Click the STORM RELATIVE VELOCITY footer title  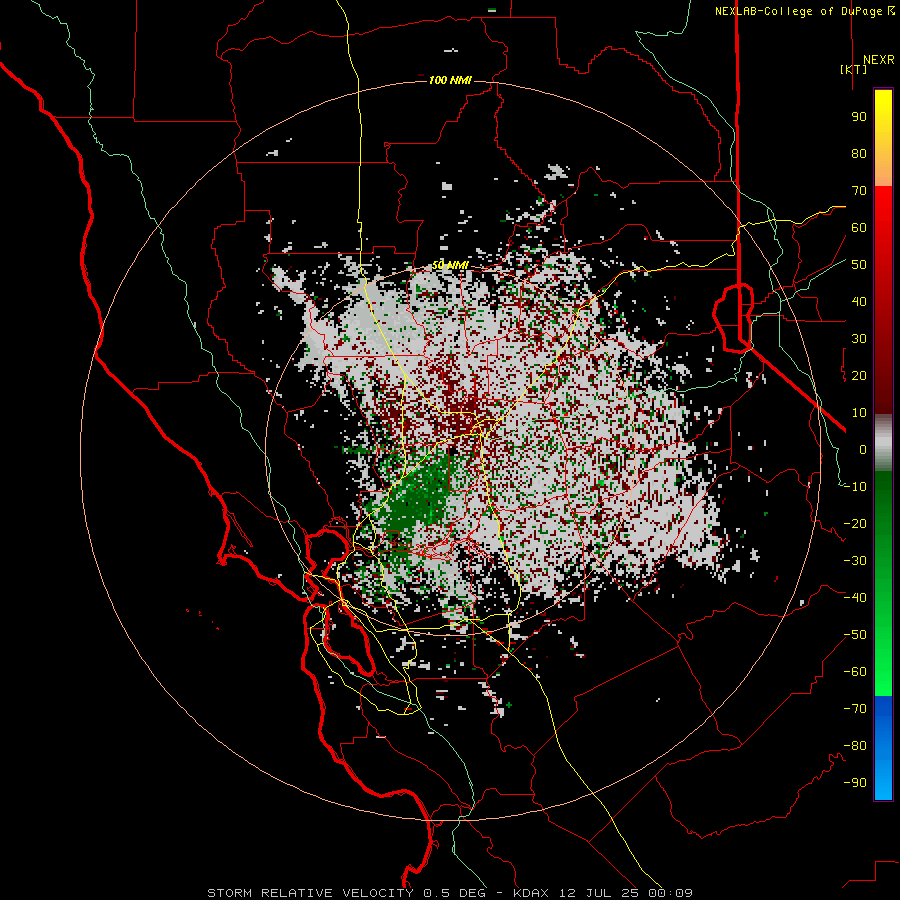(x=311, y=893)
